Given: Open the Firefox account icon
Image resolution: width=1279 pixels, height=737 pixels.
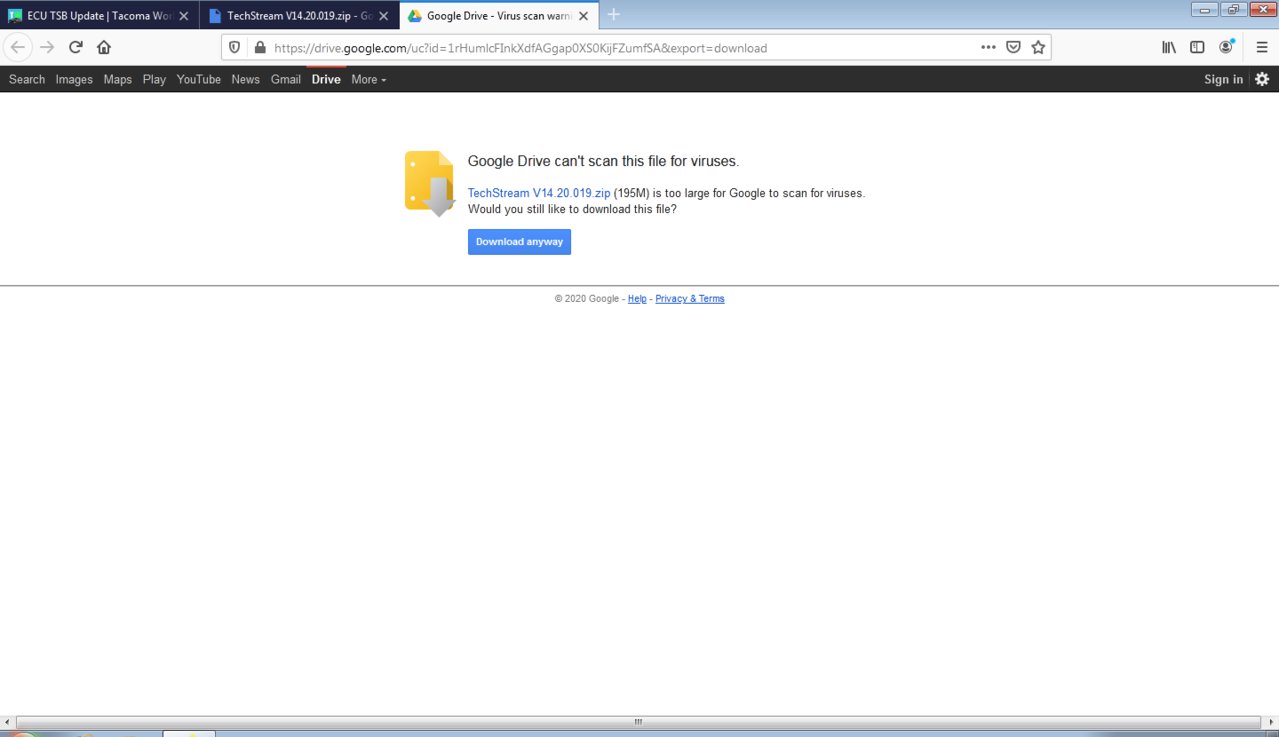Looking at the screenshot, I should pyautogui.click(x=1226, y=47).
